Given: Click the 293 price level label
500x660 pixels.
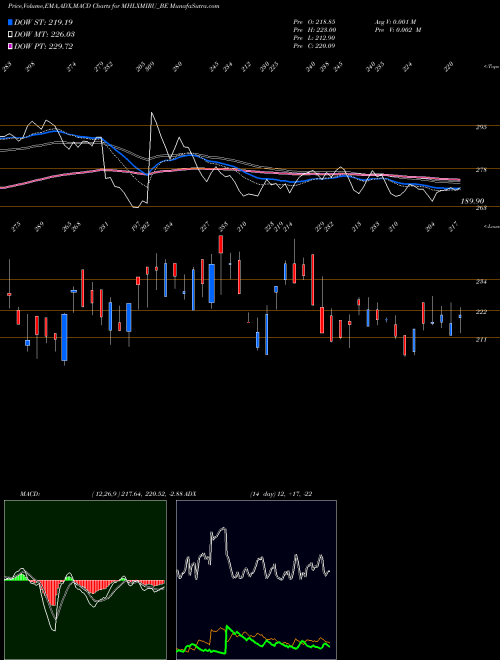Looking at the screenshot, I should point(481,127).
